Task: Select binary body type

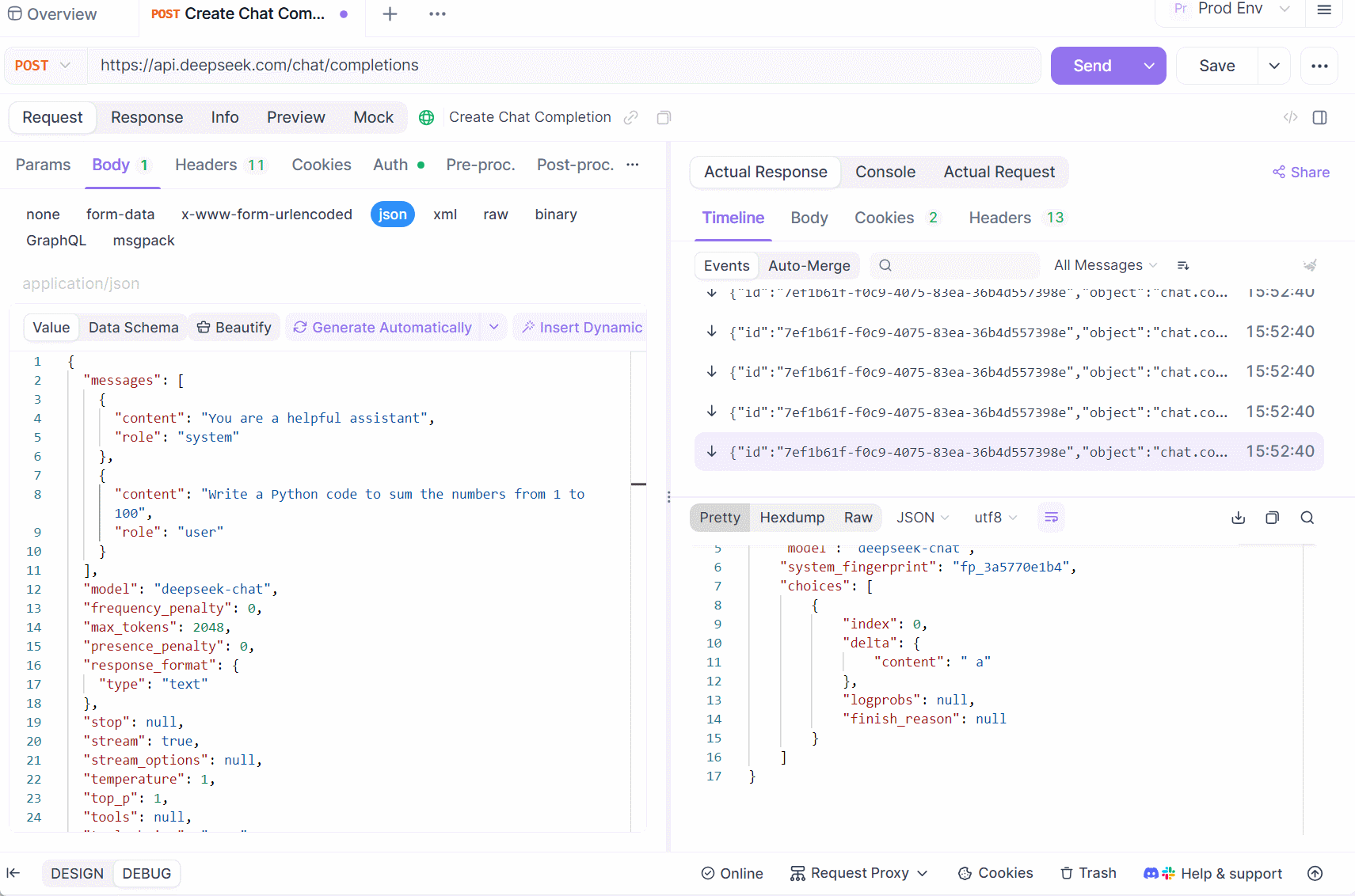Action: pos(556,215)
